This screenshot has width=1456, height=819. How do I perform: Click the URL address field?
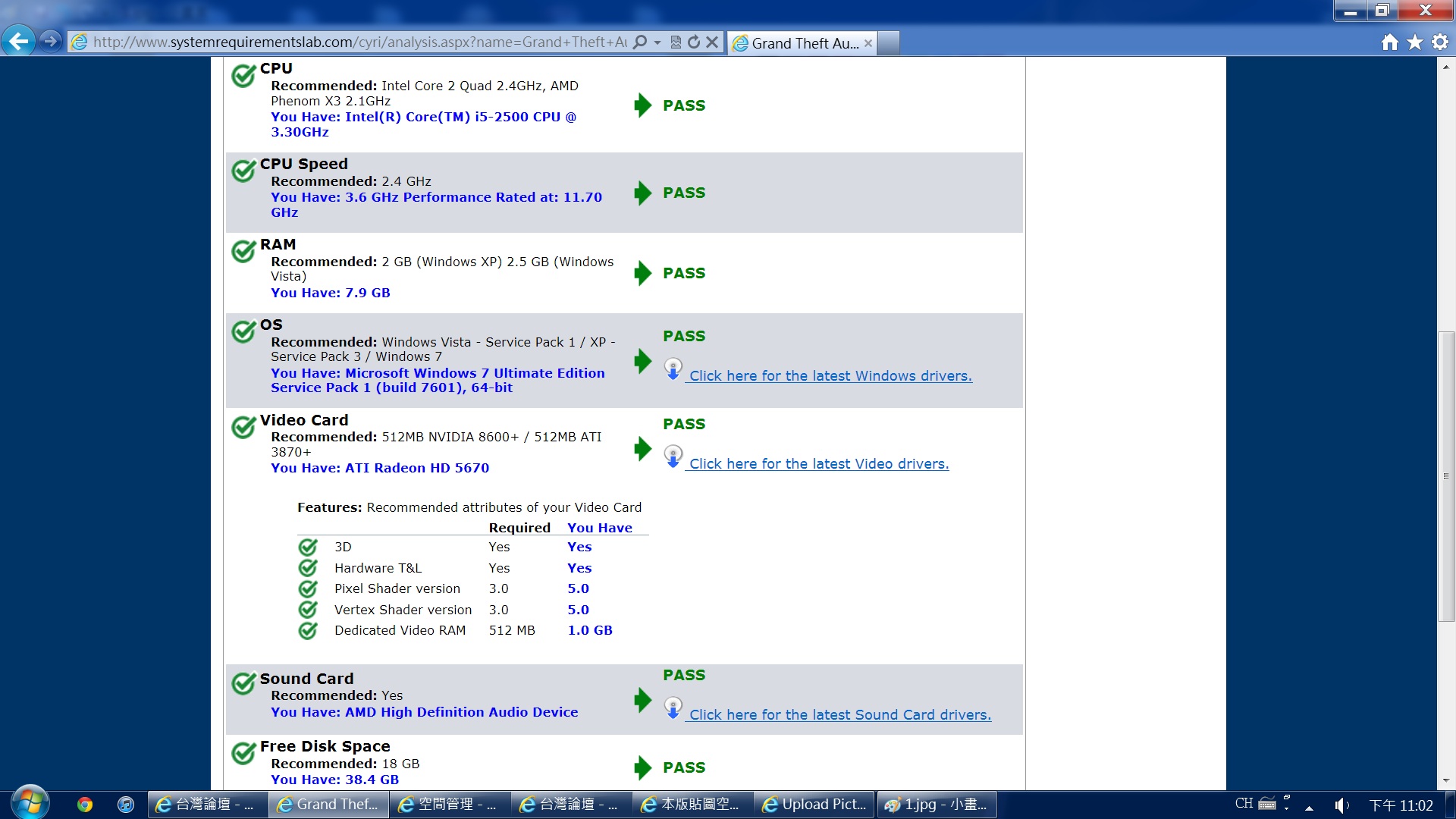(x=356, y=42)
